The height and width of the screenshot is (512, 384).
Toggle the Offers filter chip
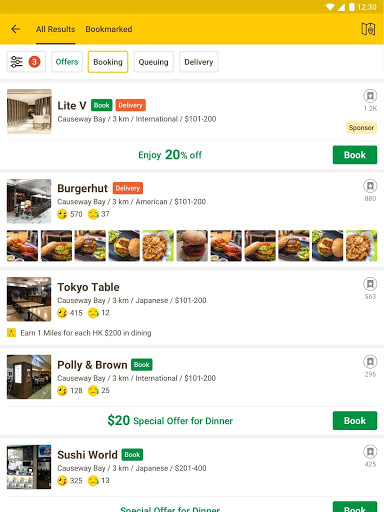67,62
